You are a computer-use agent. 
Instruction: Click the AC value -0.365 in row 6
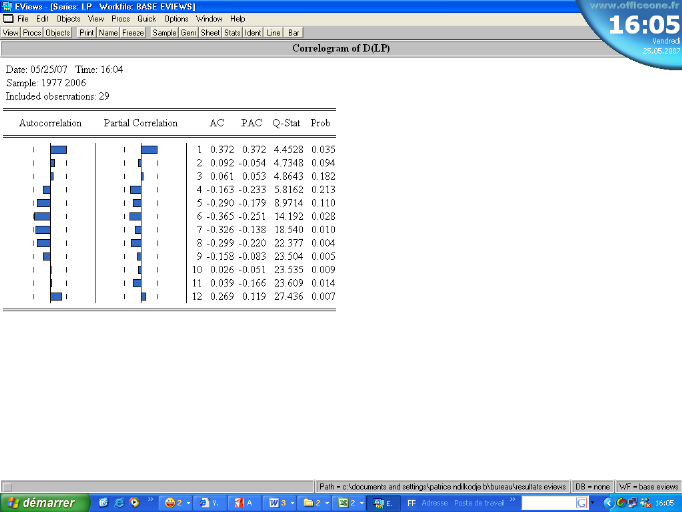coord(221,216)
